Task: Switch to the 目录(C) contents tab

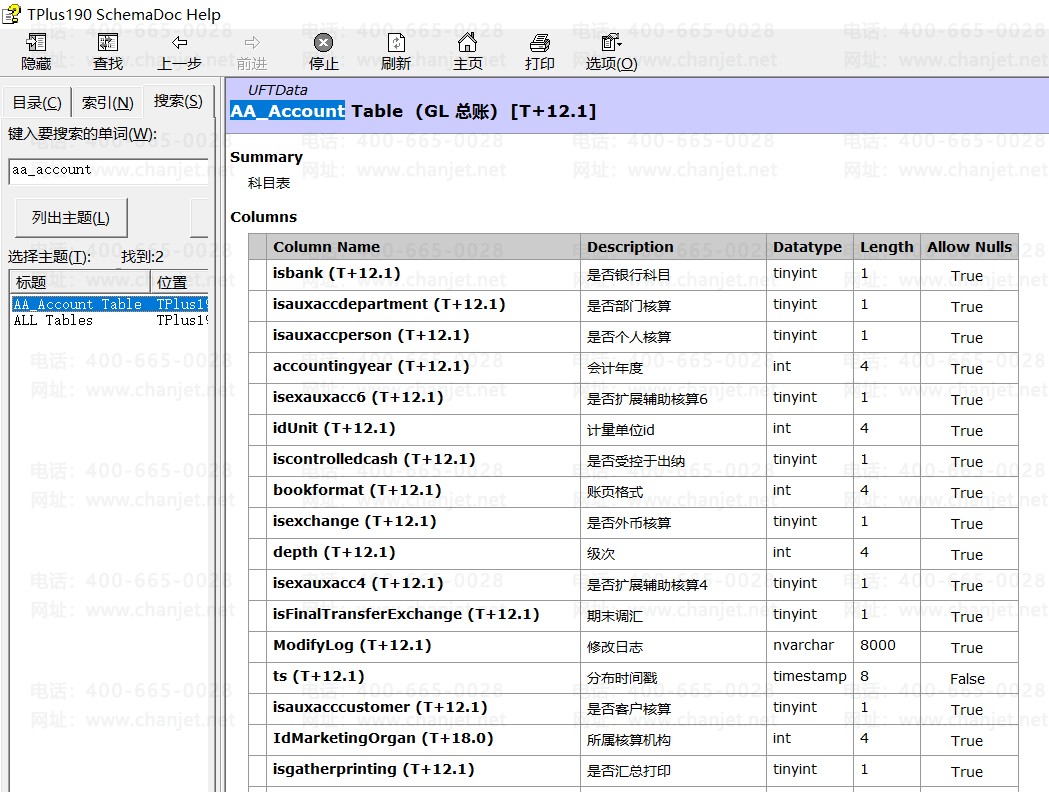Action: (x=37, y=102)
